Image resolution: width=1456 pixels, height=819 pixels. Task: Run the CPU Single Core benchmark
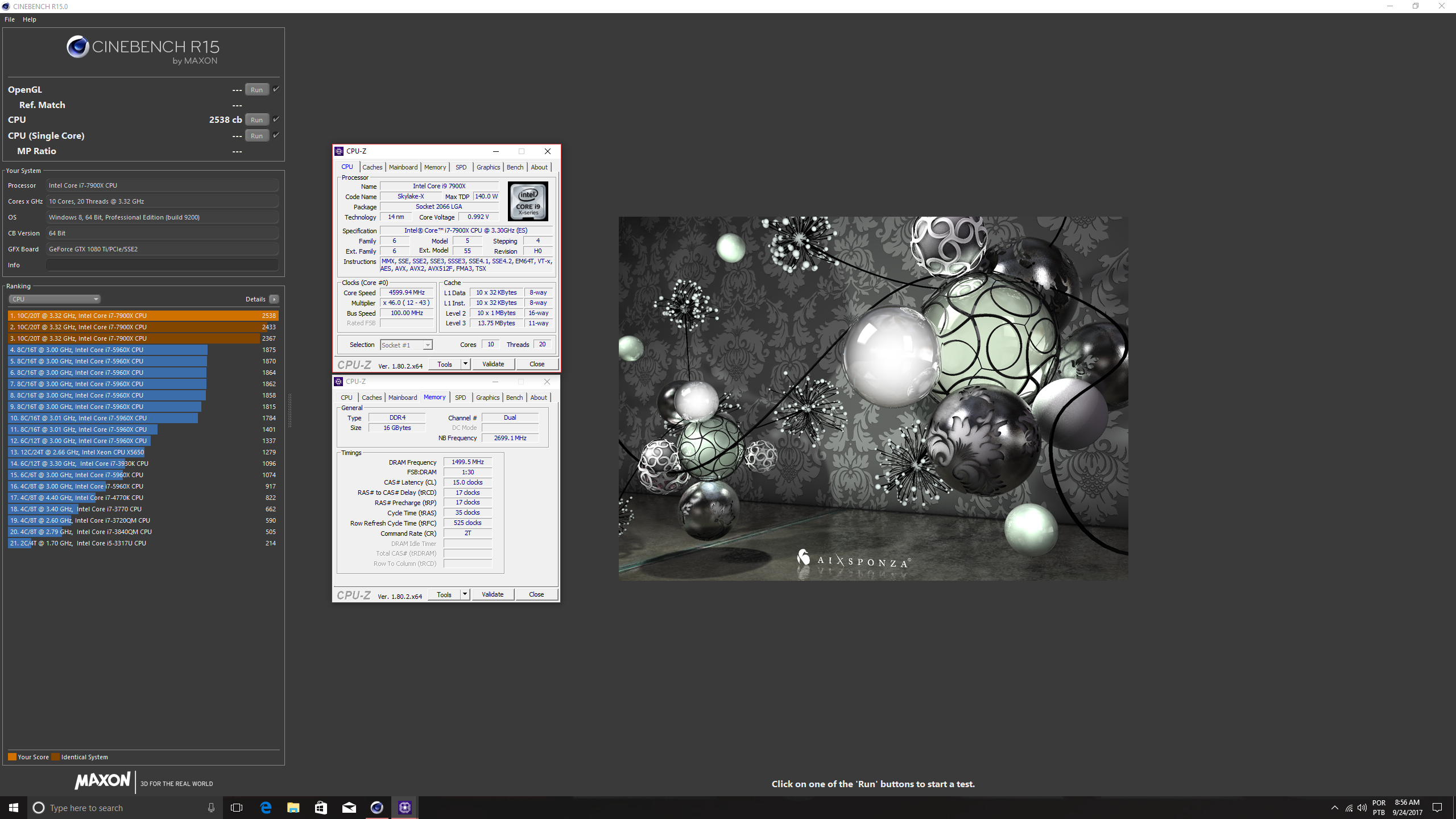coord(257,135)
